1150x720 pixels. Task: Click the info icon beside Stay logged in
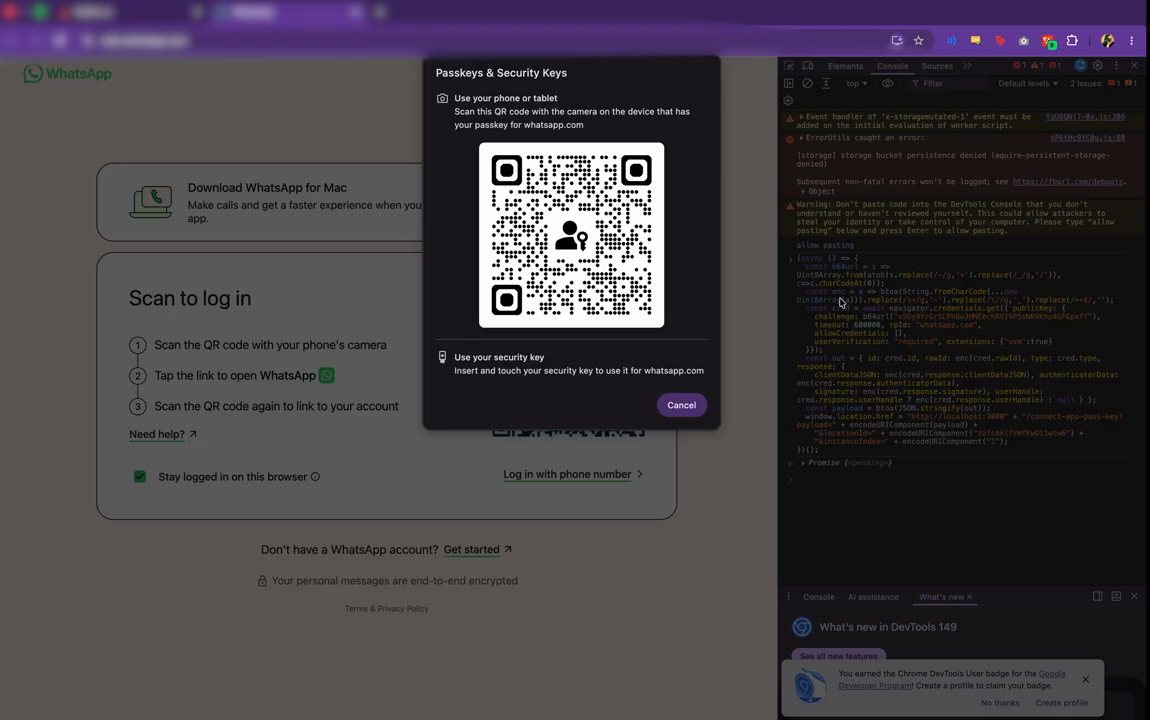pyautogui.click(x=315, y=477)
